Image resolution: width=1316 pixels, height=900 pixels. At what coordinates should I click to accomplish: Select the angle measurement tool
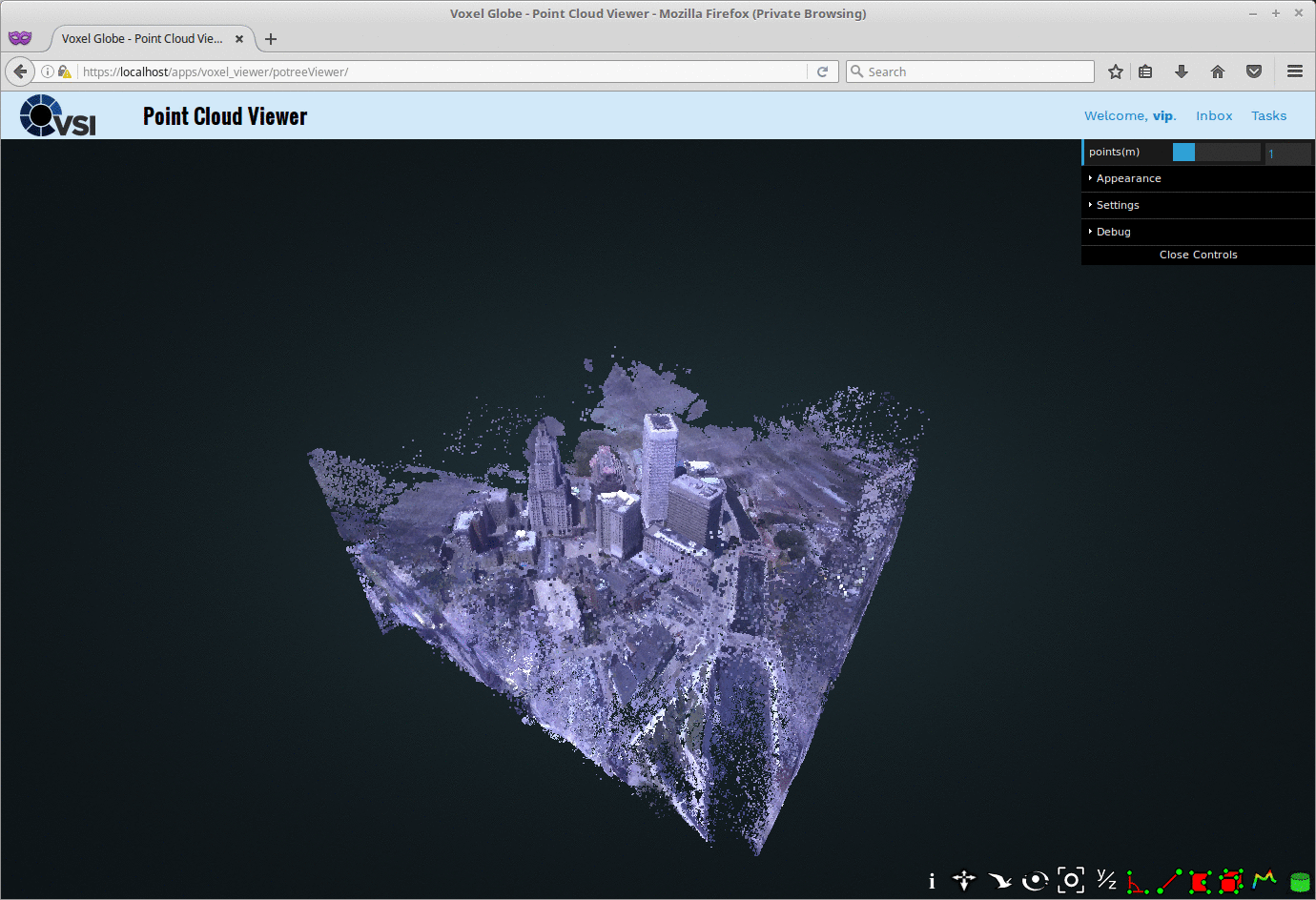1137,881
